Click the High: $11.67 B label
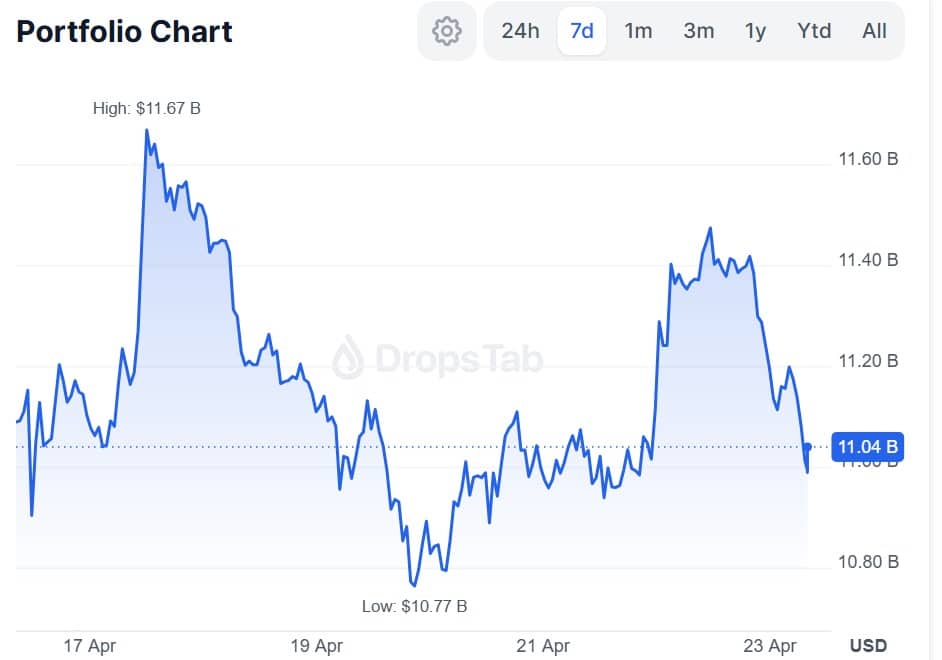Viewport: 942px width, 660px height. (x=146, y=108)
